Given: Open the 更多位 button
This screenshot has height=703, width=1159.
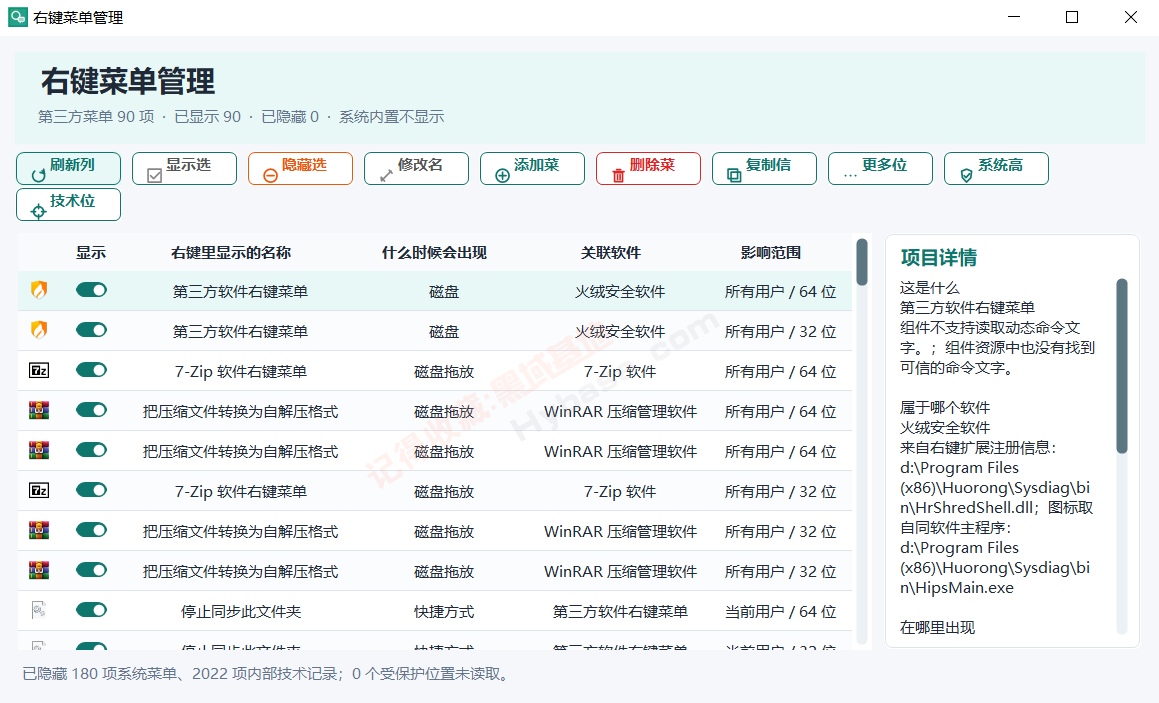Looking at the screenshot, I should pyautogui.click(x=881, y=169).
